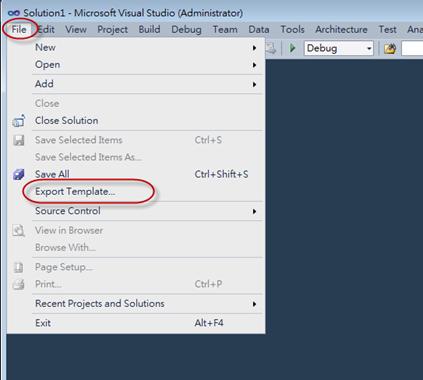Click the Visual Studio infinity logo icon
Screen dimensions: 423x380
tap(14, 13)
